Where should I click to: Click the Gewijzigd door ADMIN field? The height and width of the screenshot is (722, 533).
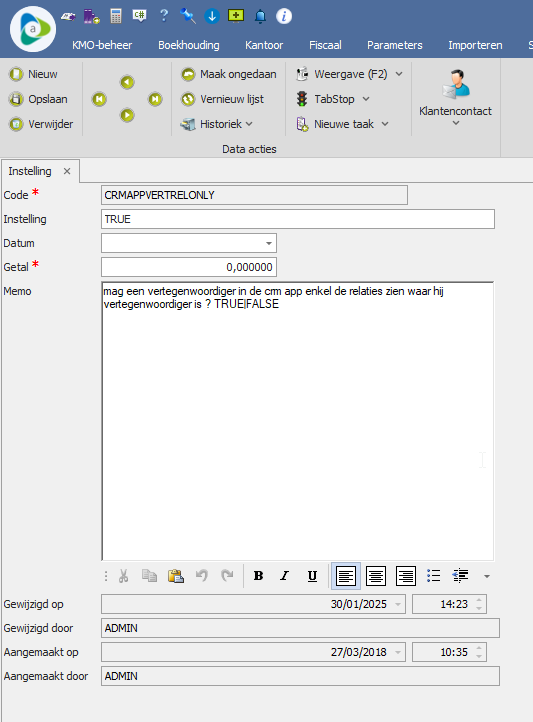pos(300,628)
